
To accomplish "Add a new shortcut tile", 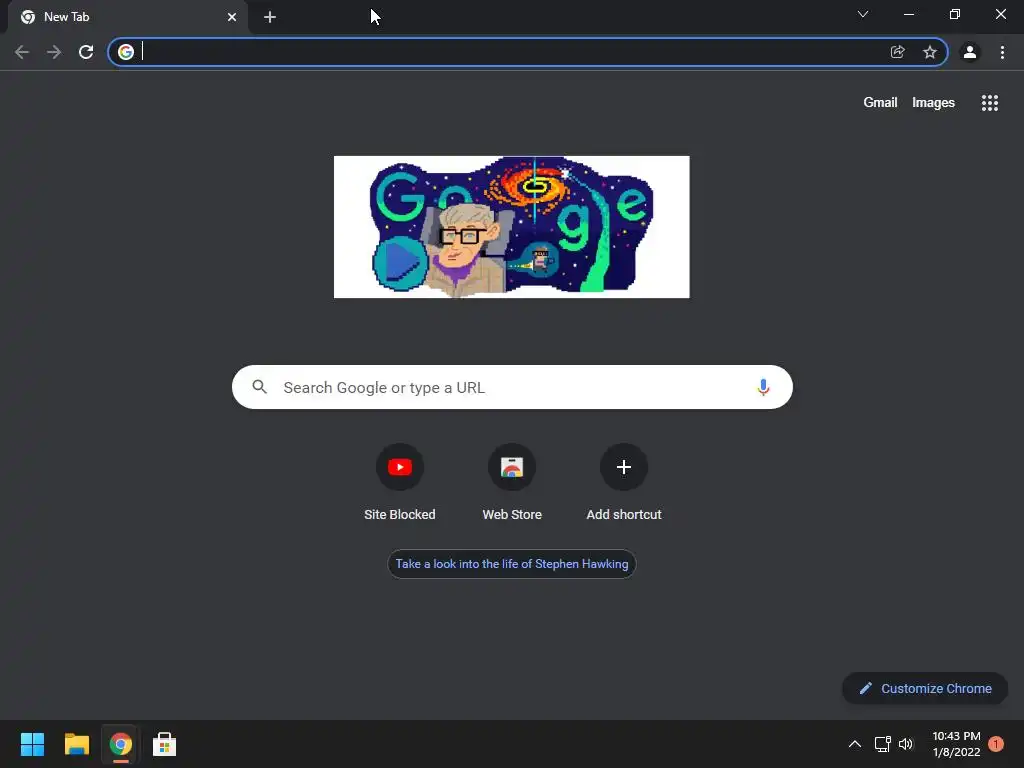I will point(624,483).
